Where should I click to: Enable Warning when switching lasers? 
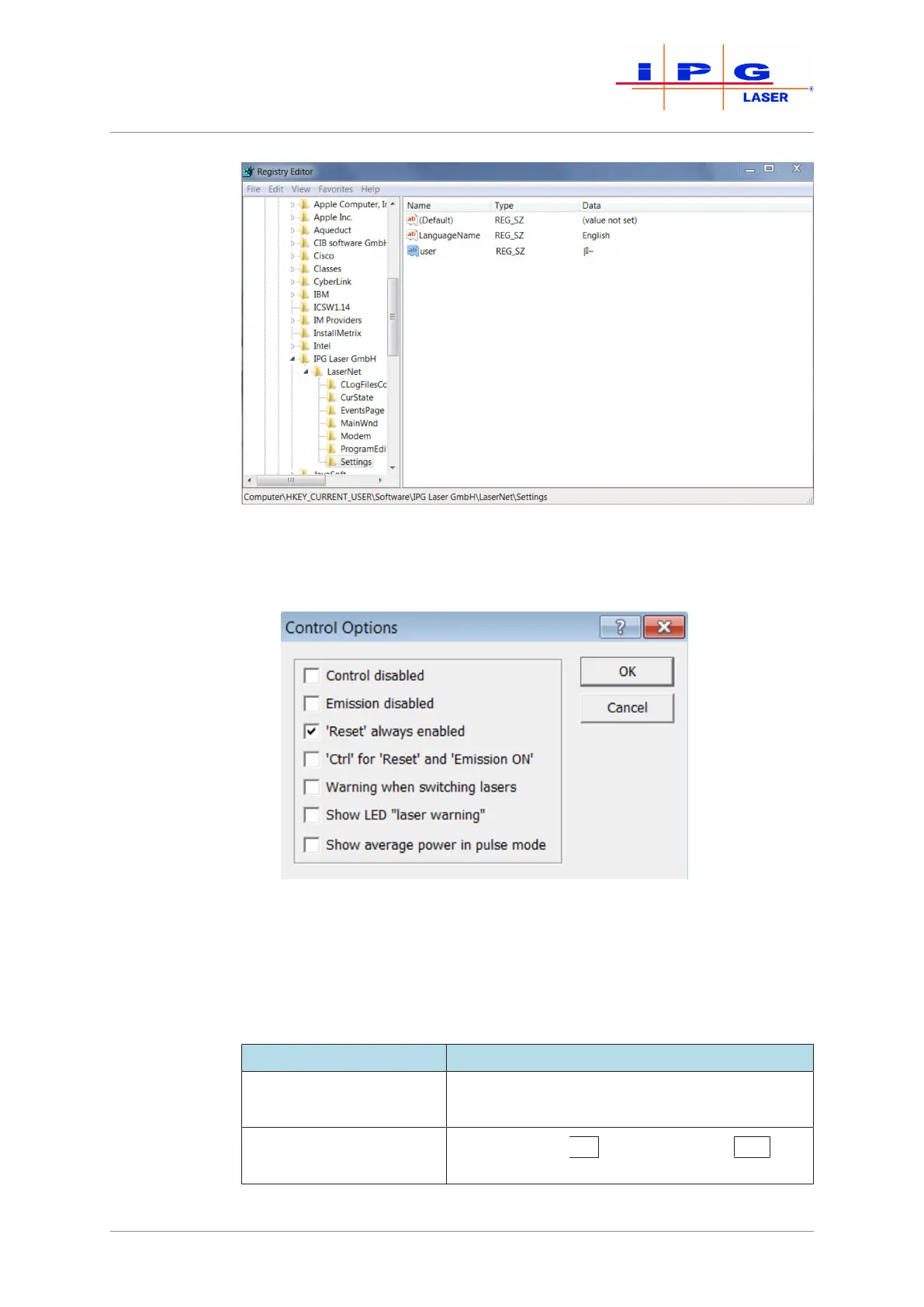coord(312,787)
